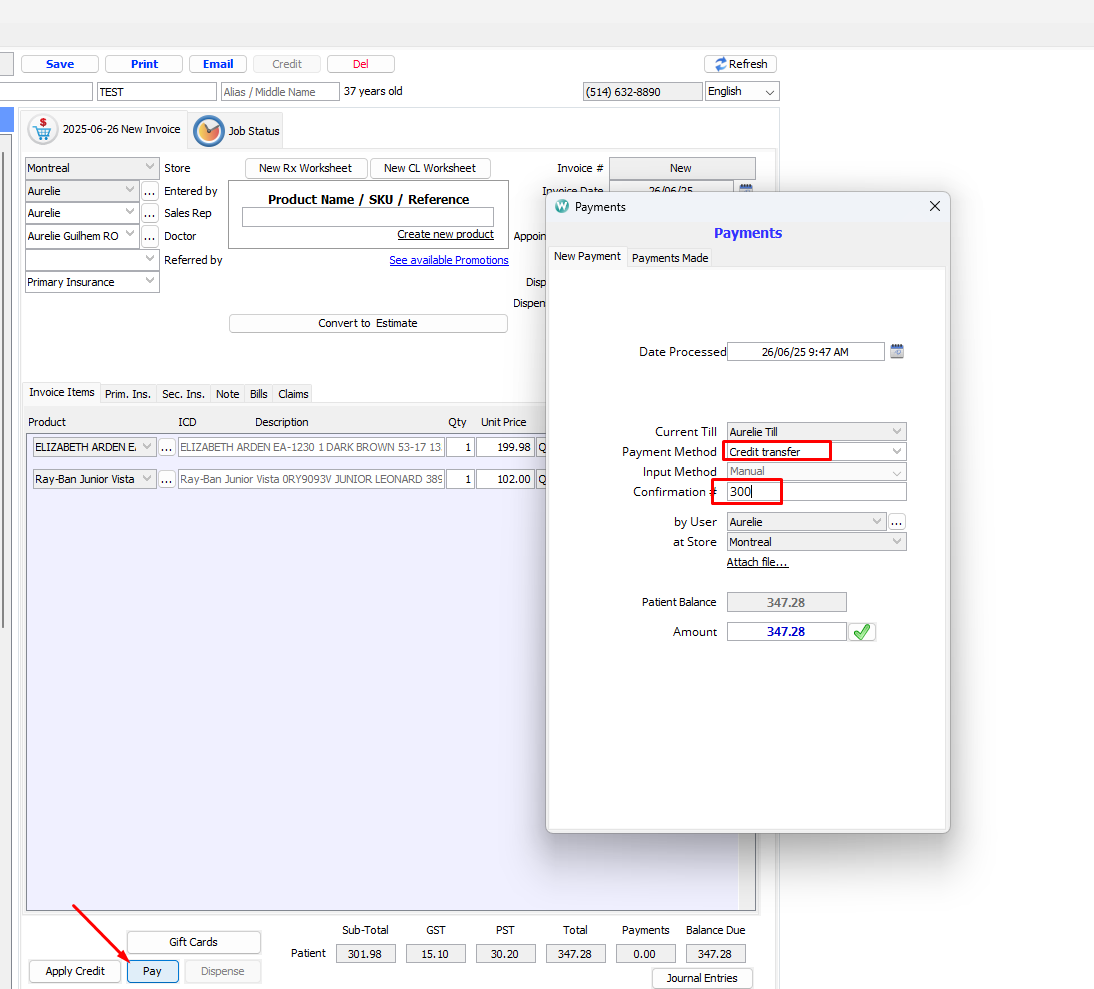This screenshot has width=1094, height=989.
Task: Click the Print button
Action: 144,64
